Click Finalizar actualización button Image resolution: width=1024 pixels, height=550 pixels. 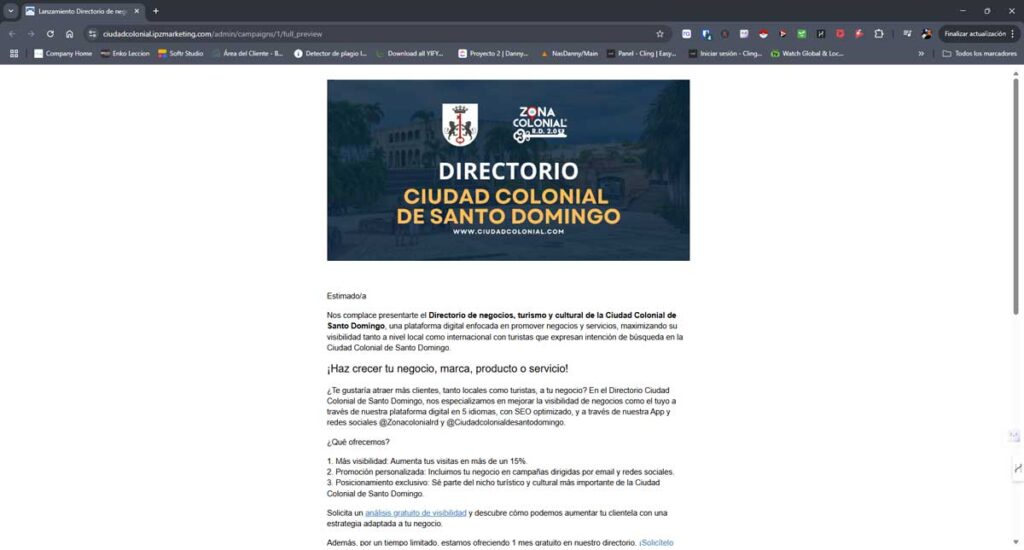pos(975,34)
